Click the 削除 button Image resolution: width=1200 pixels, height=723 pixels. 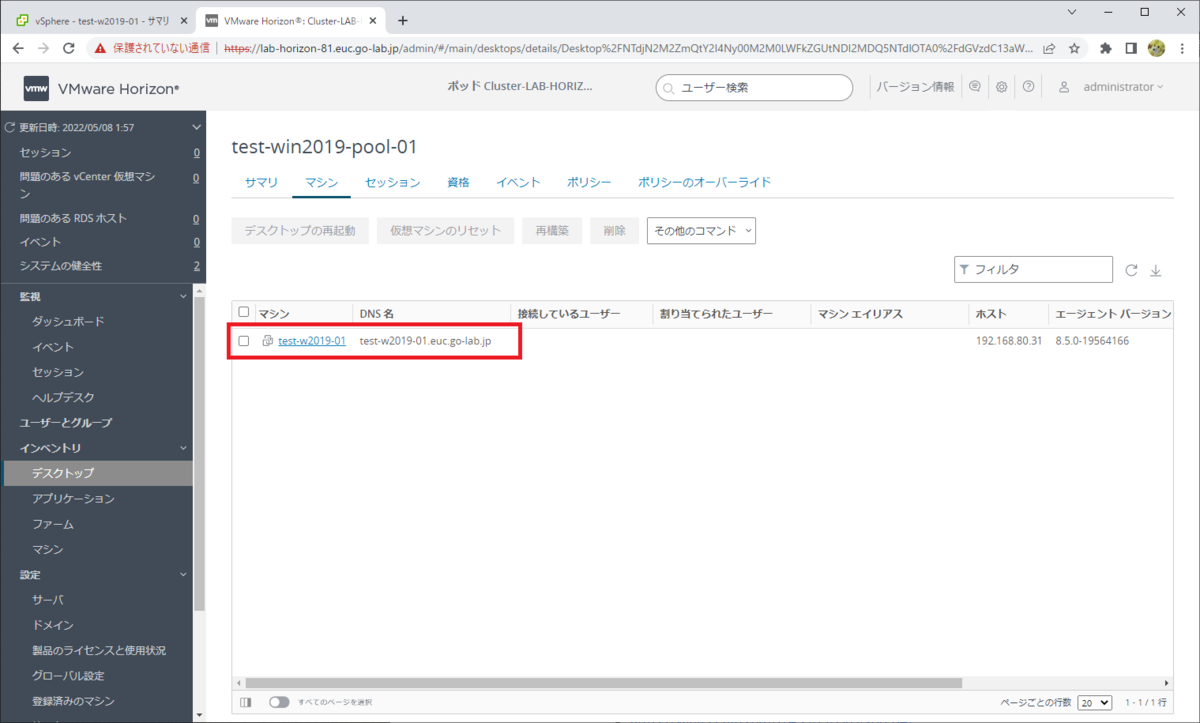(614, 231)
